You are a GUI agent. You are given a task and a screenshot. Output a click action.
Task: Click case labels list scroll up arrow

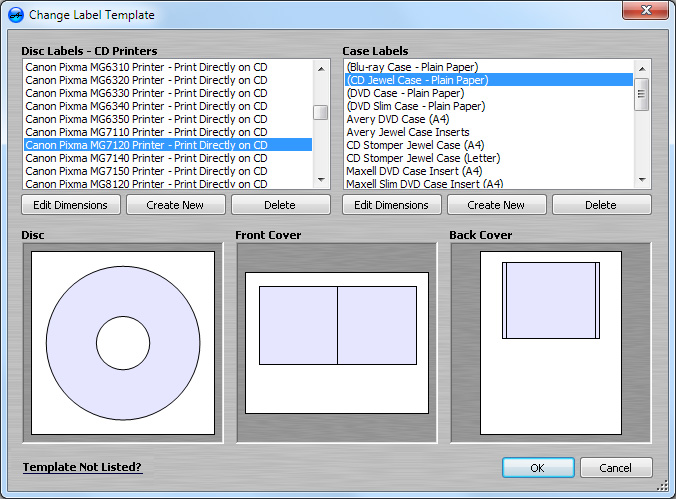tap(642, 69)
